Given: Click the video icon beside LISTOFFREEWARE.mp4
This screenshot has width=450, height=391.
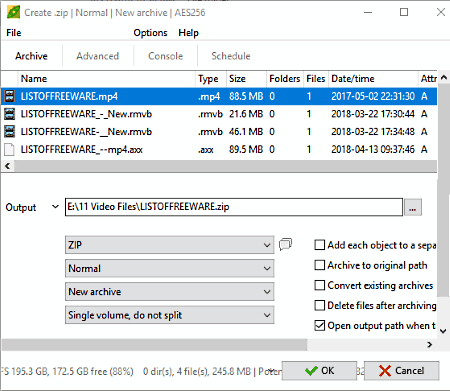Looking at the screenshot, I should (x=9, y=96).
